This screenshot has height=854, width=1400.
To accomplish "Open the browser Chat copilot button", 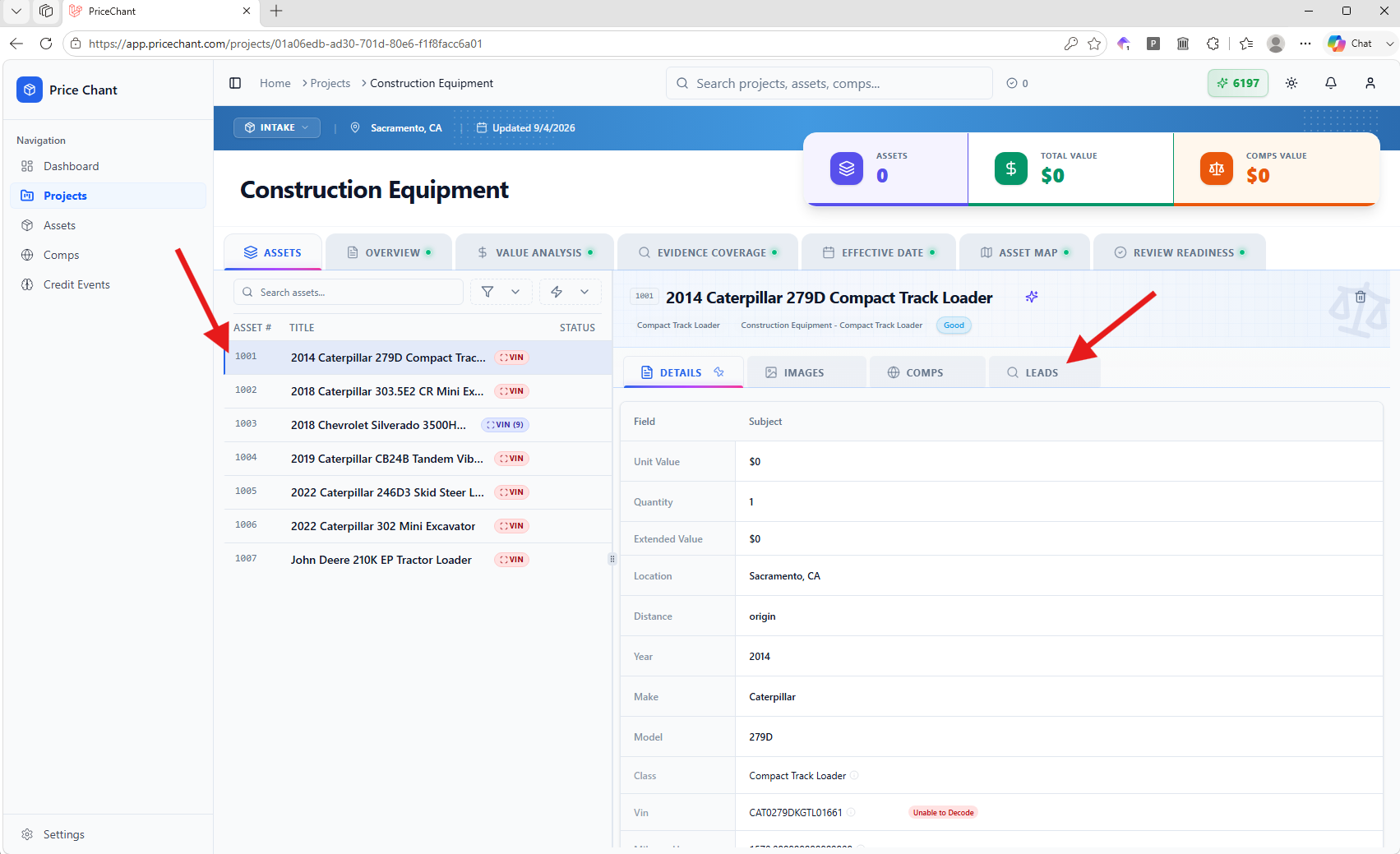I will (x=1351, y=44).
